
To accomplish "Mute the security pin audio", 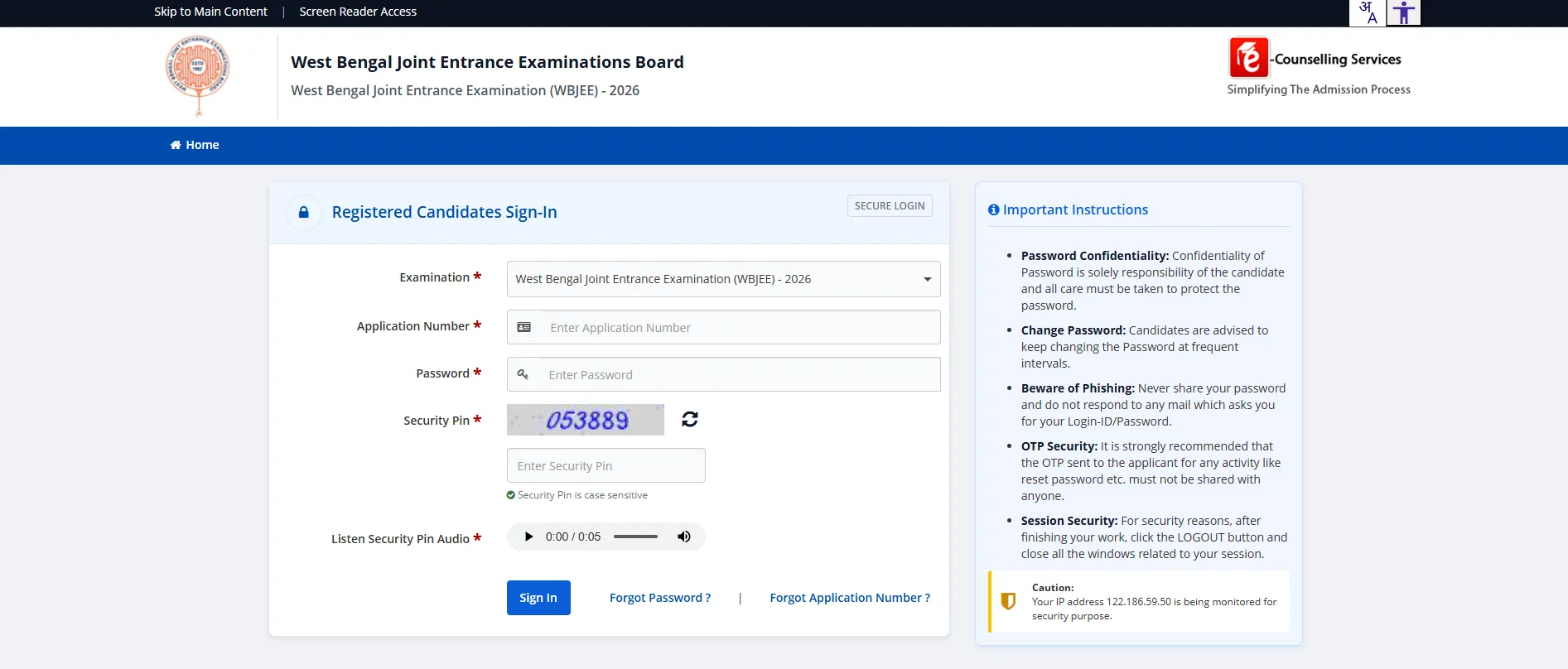I will [x=684, y=537].
